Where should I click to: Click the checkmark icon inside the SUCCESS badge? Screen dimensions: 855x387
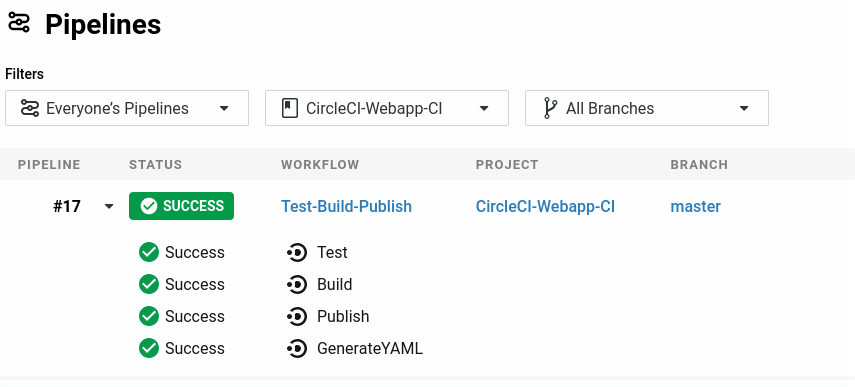(x=149, y=206)
